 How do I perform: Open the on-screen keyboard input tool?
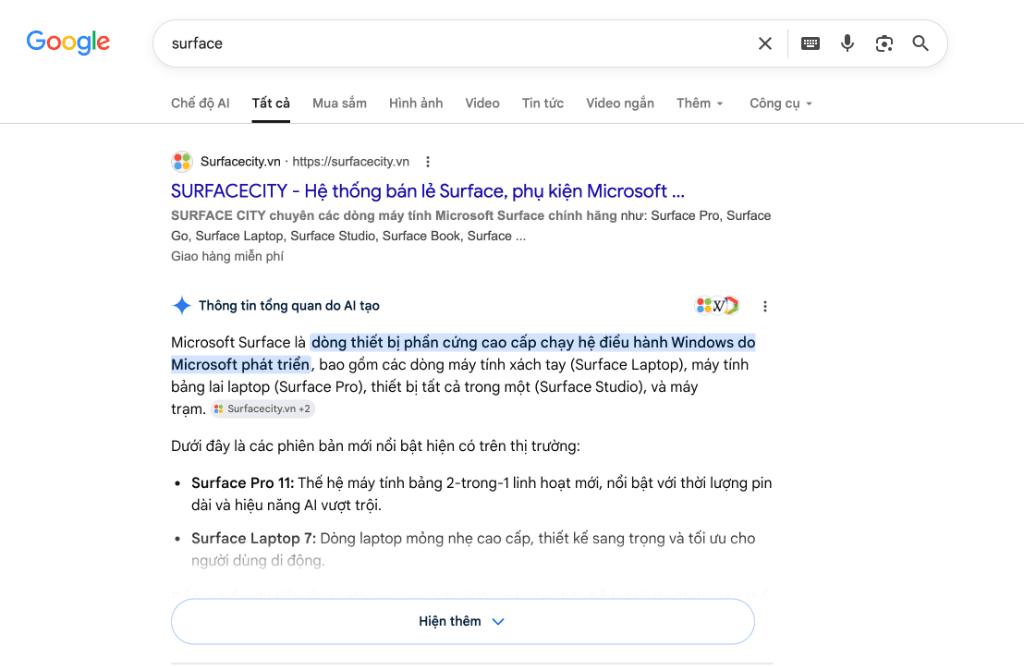point(810,43)
